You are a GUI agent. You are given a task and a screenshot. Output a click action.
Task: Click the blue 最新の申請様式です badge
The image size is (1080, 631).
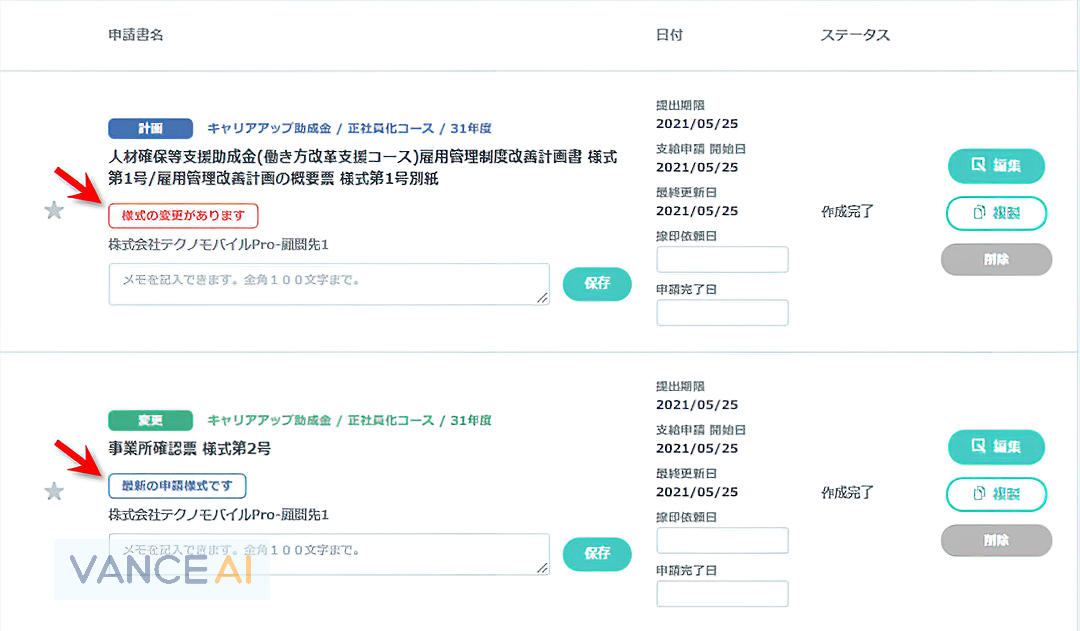[177, 486]
